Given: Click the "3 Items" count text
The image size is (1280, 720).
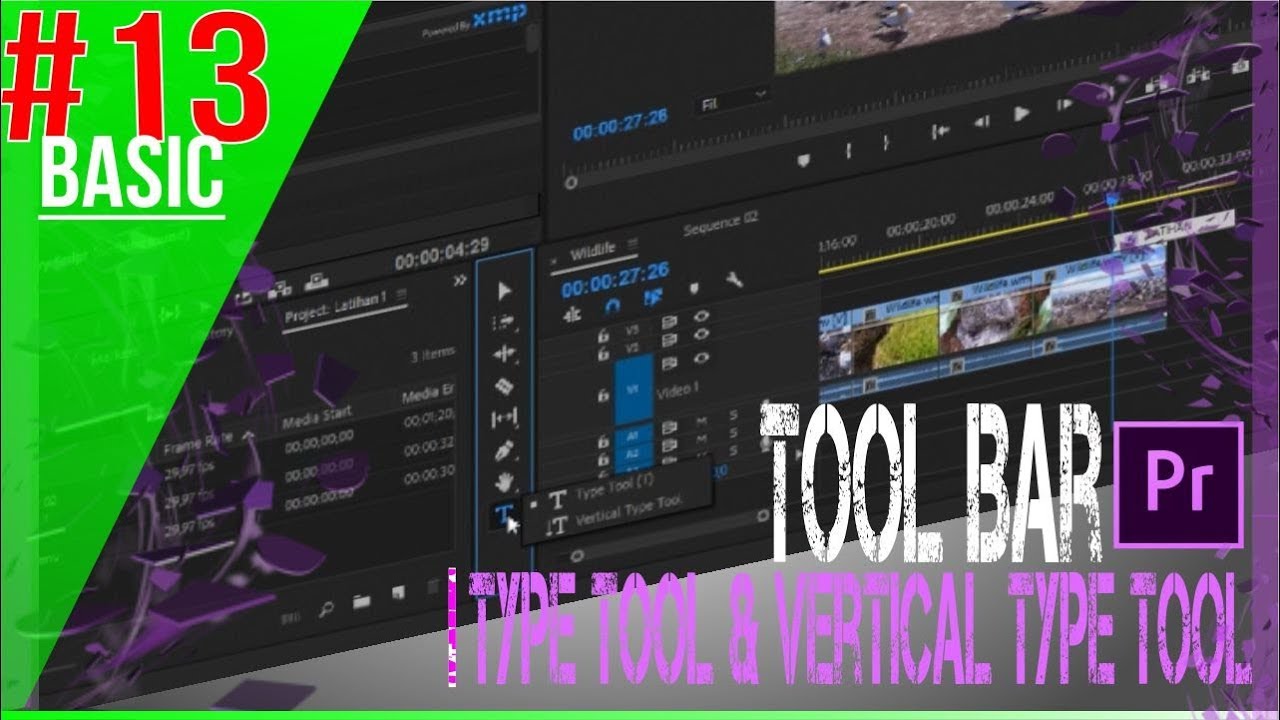Looking at the screenshot, I should click(432, 353).
